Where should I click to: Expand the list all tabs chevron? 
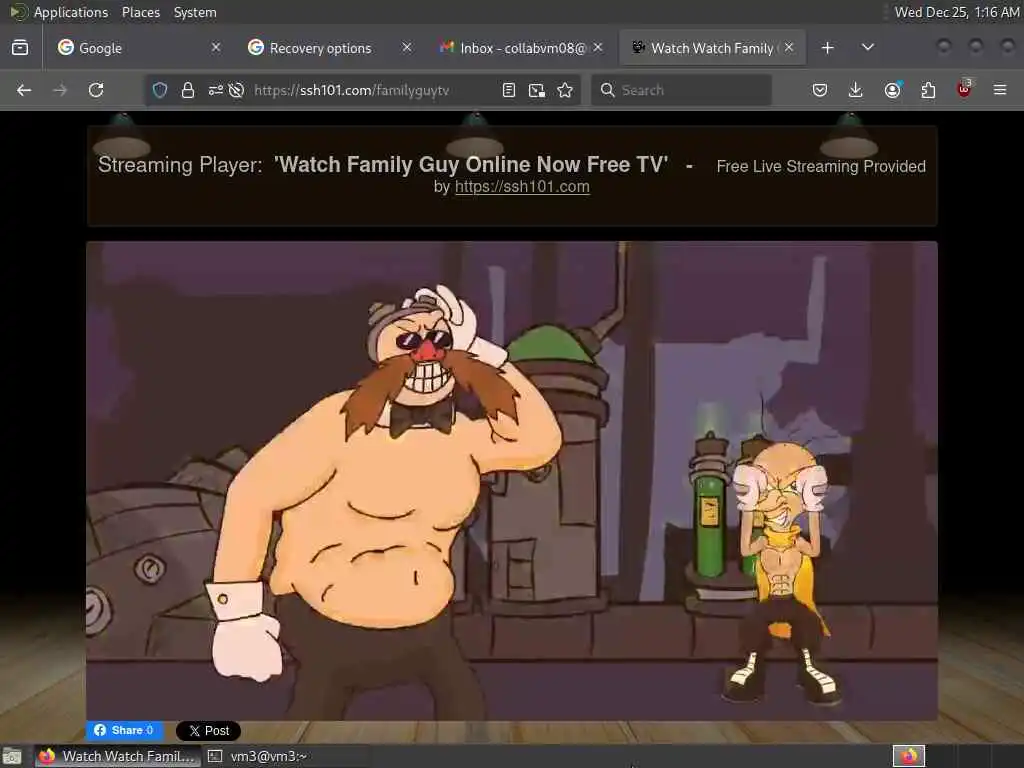click(x=868, y=48)
